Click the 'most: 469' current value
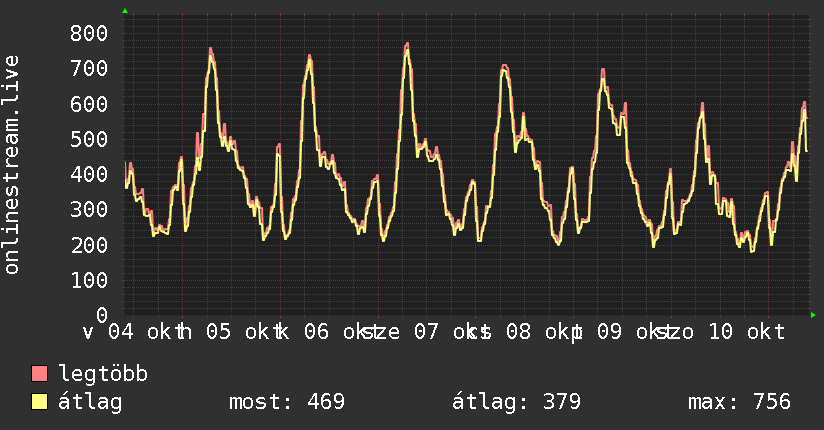Image resolution: width=824 pixels, height=430 pixels. [x=287, y=402]
